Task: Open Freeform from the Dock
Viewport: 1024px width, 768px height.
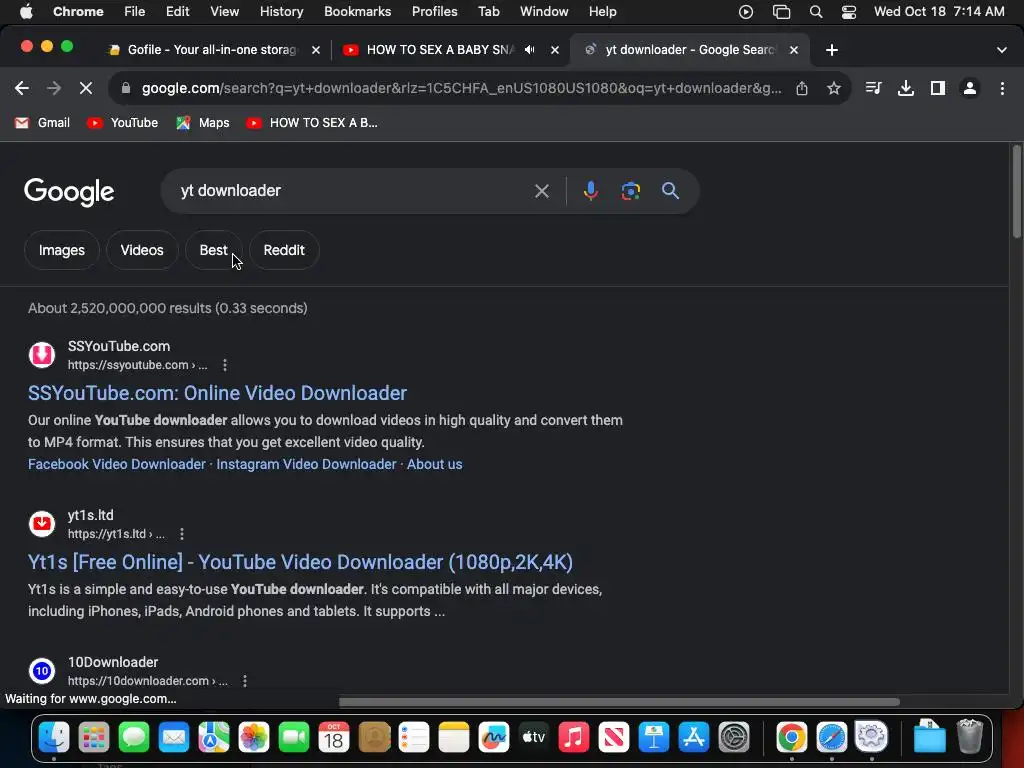Action: (494, 737)
